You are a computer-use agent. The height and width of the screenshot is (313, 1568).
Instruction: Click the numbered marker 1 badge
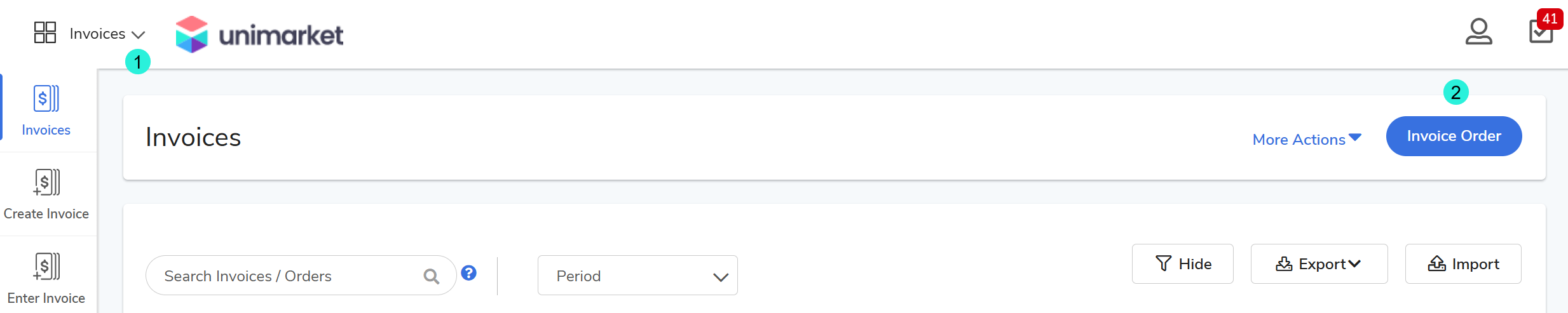click(138, 62)
